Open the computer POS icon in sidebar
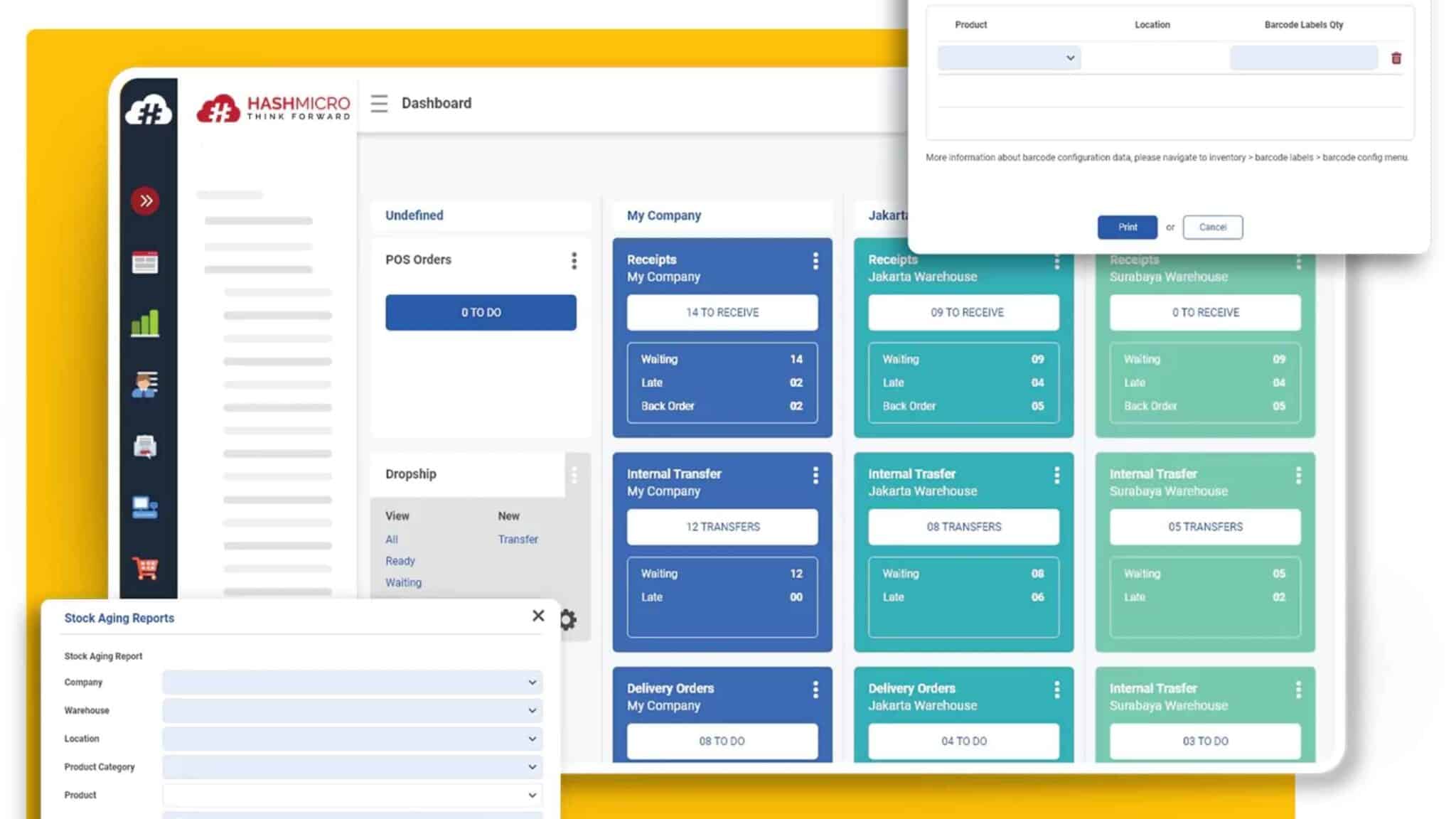The width and height of the screenshot is (1456, 819). click(145, 508)
